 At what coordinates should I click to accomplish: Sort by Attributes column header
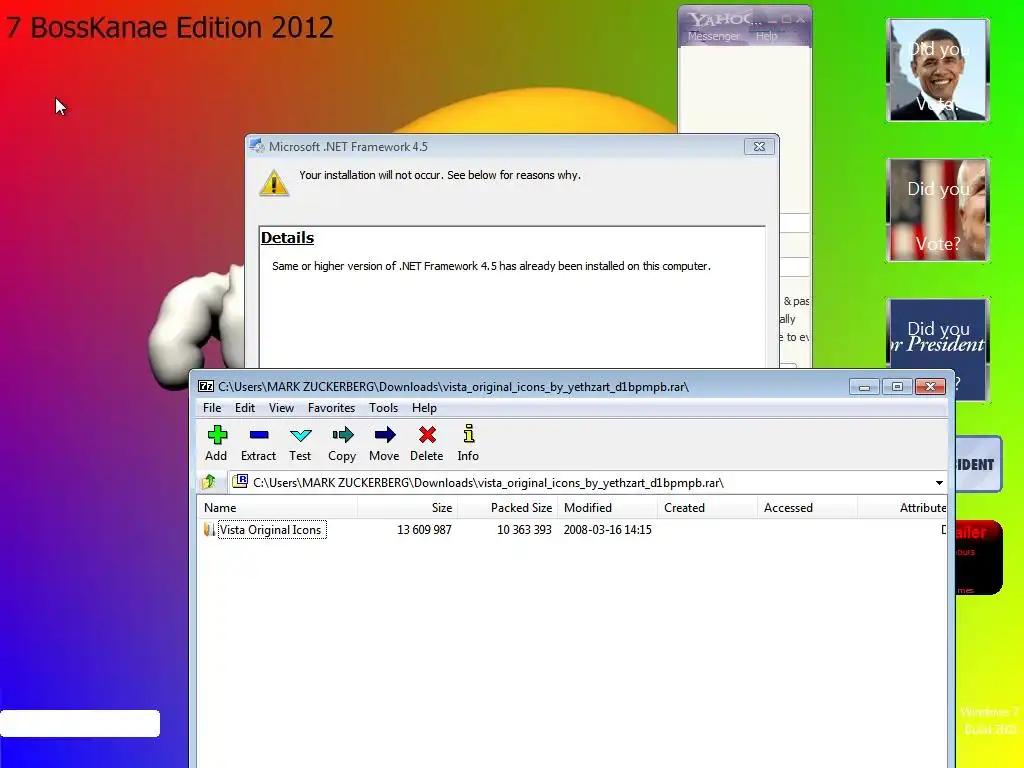pos(903,507)
